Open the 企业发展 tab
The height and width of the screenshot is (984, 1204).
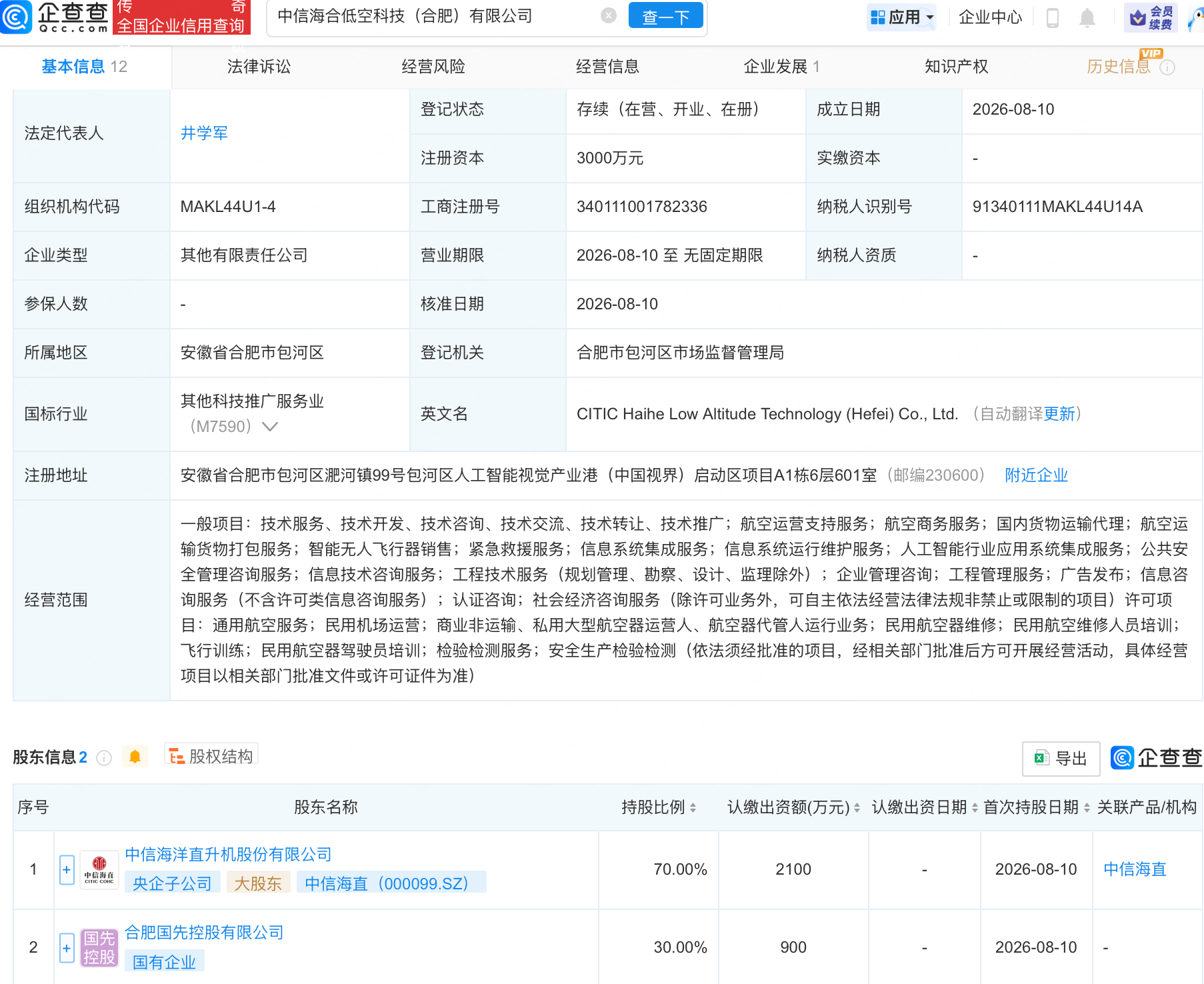coord(781,67)
